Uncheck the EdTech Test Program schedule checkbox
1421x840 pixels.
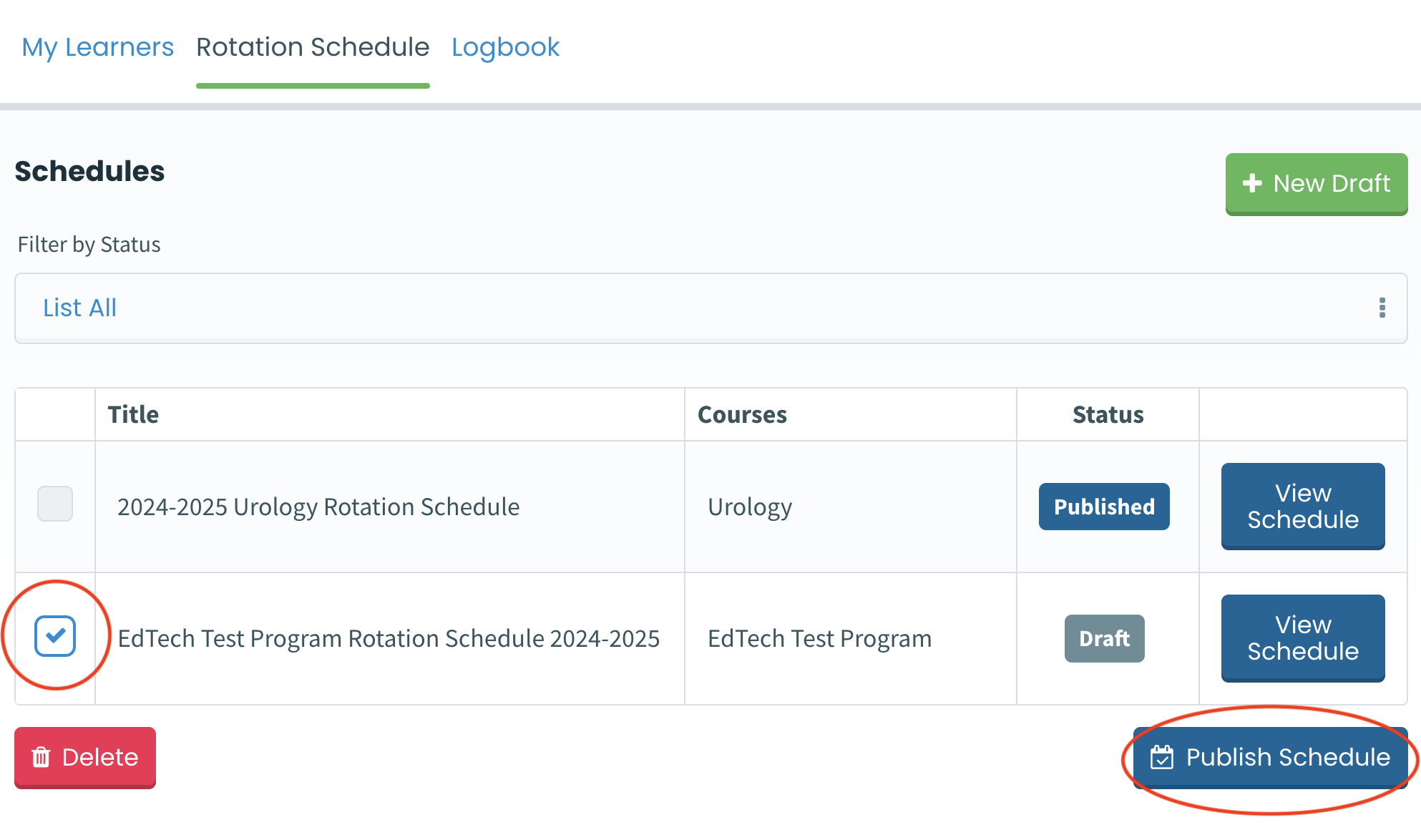coord(55,635)
